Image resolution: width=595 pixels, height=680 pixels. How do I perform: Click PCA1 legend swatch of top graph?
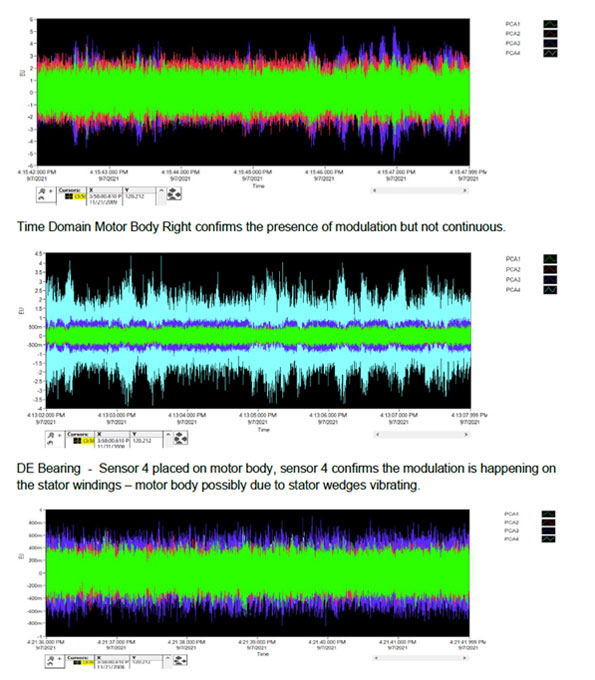pos(550,24)
